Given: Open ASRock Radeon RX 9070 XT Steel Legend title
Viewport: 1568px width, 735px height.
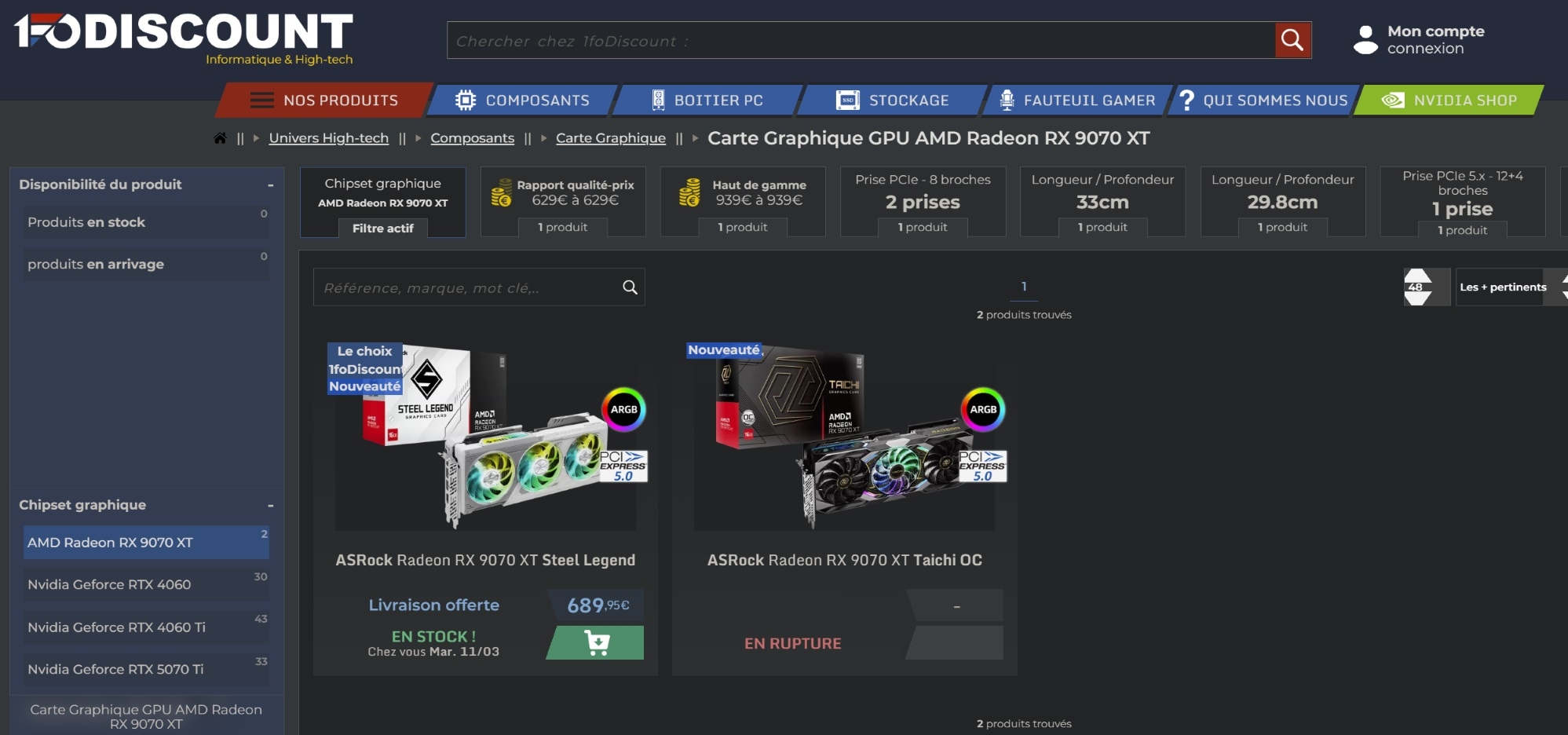Looking at the screenshot, I should 485,560.
